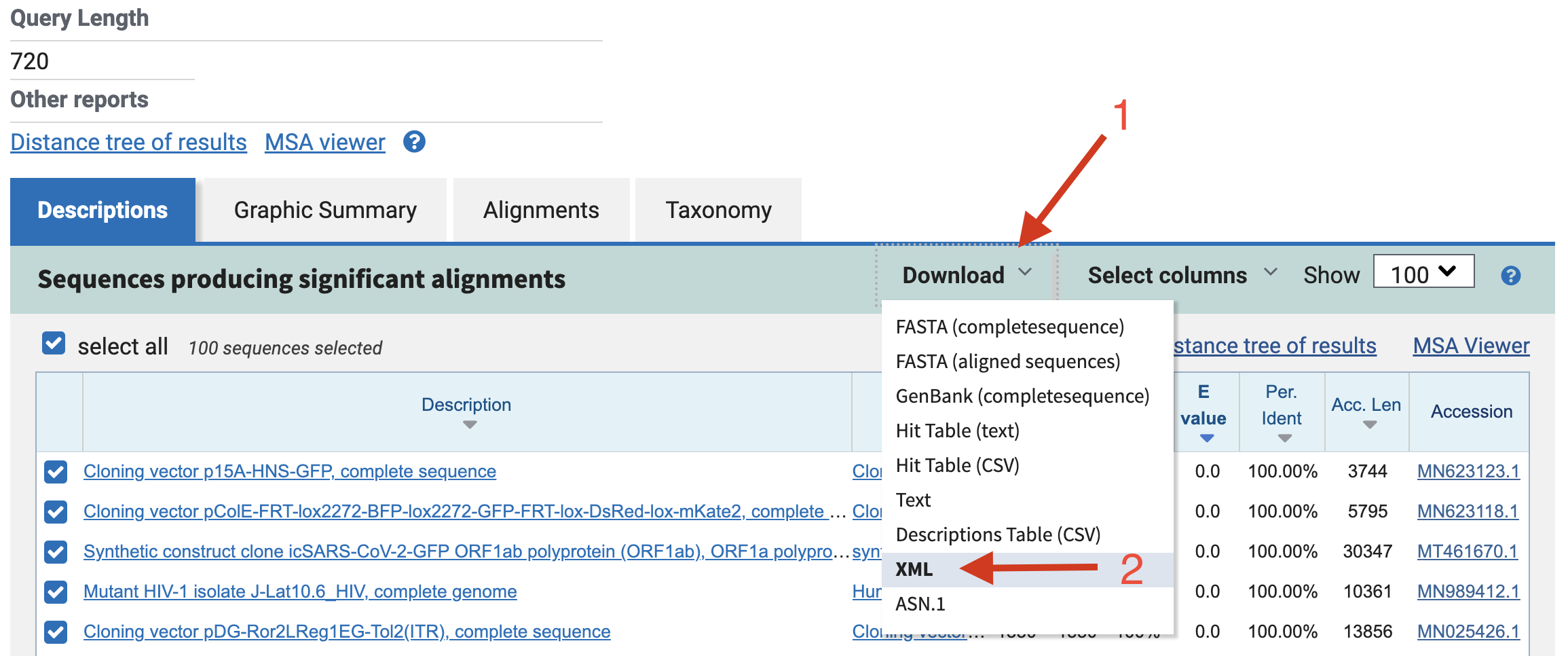This screenshot has height=656, width=1568.
Task: Open the MSA Viewer link above table
Action: (1471, 346)
